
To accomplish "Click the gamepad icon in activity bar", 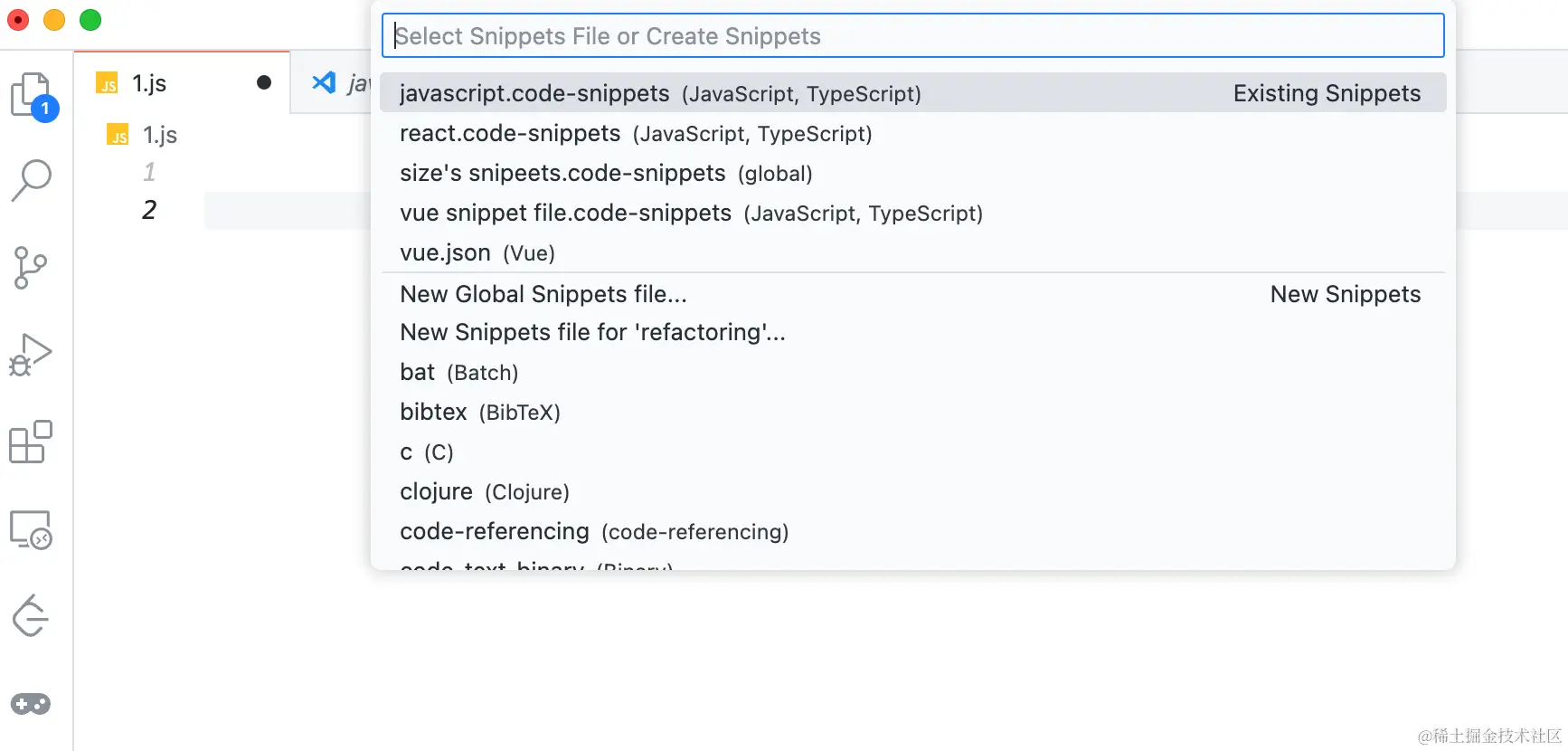I will (x=31, y=704).
